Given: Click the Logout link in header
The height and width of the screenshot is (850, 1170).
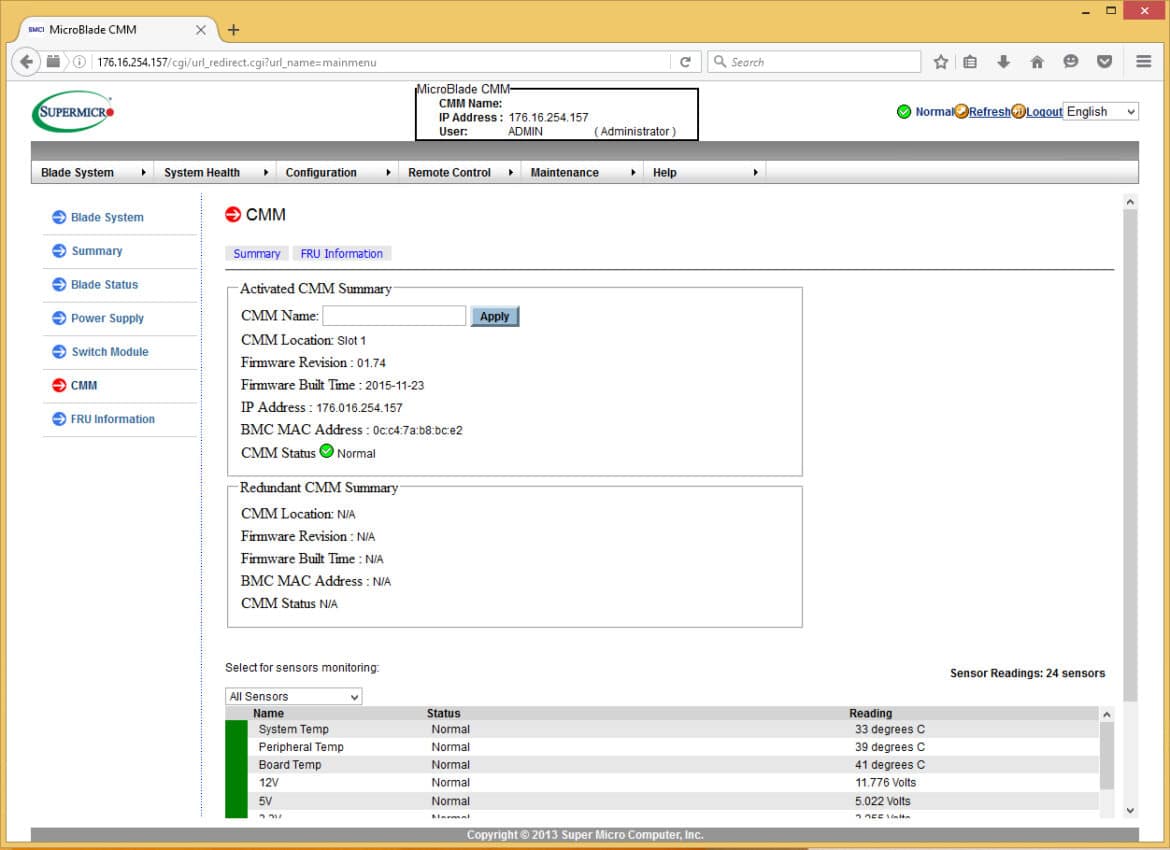Looking at the screenshot, I should (x=1044, y=112).
